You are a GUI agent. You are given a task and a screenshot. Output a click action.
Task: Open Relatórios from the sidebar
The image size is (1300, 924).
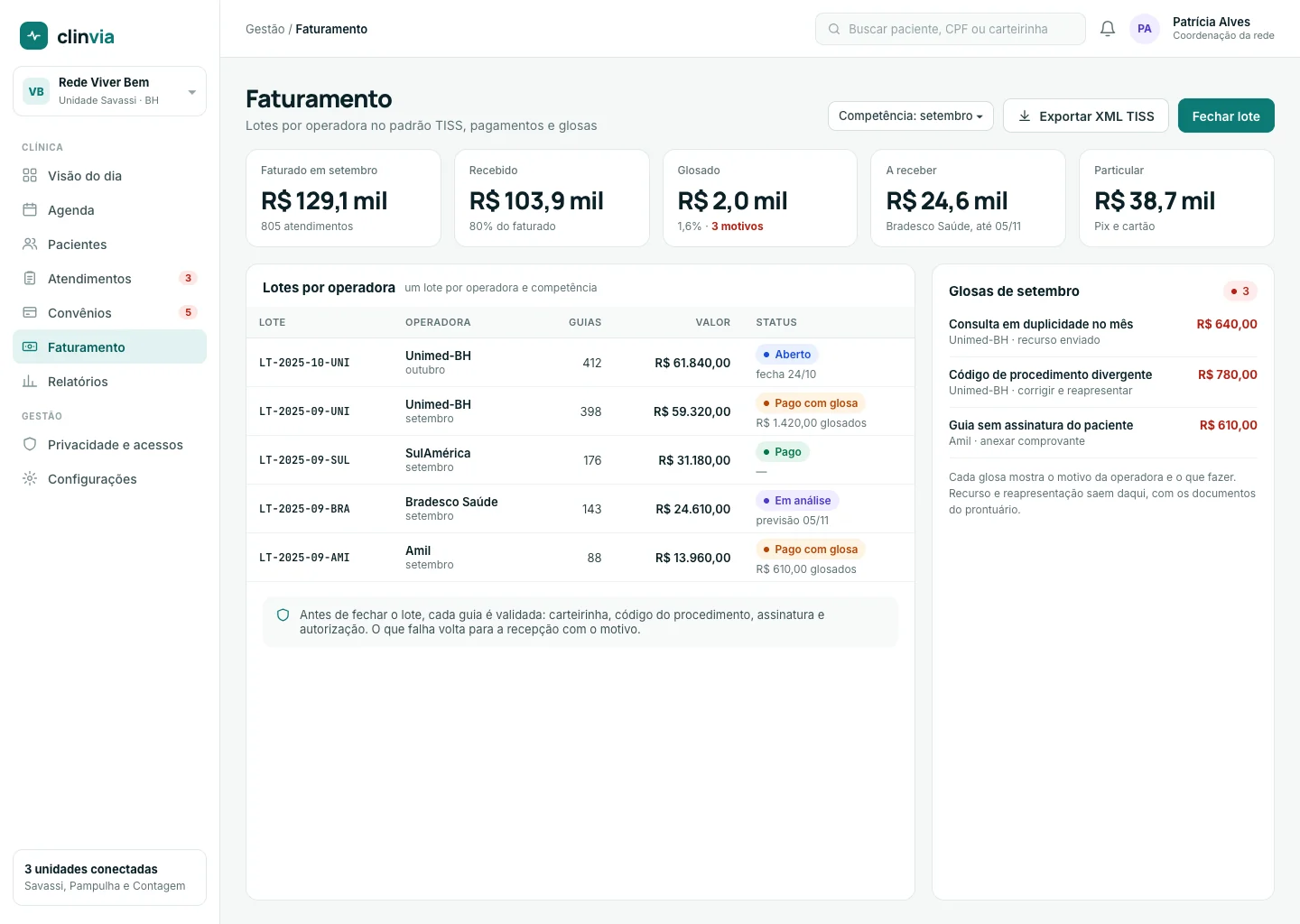(109, 382)
